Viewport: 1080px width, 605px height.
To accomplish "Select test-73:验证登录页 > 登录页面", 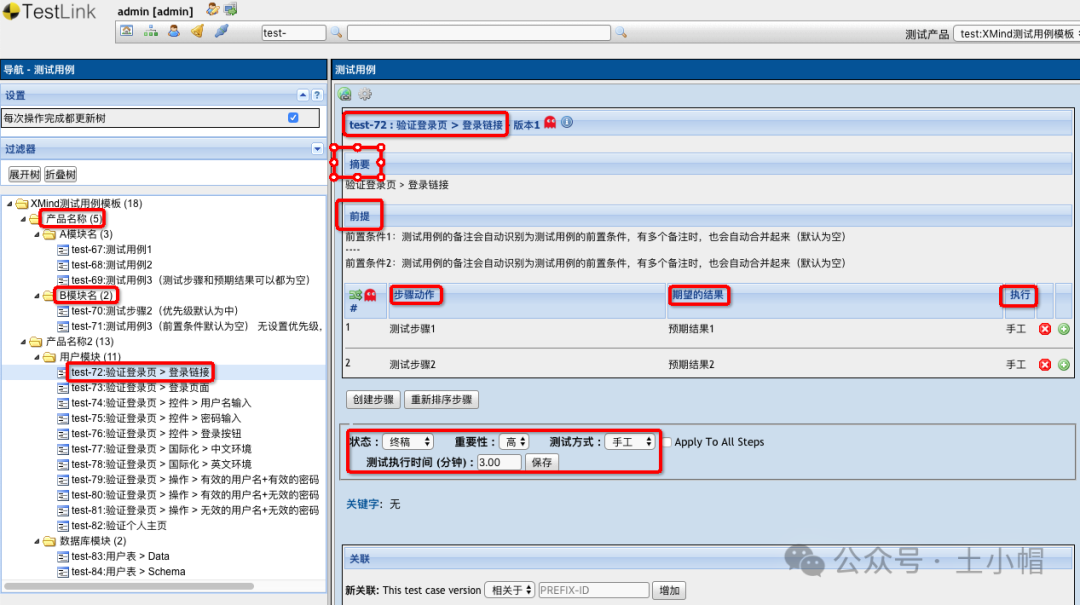I will tap(140, 387).
